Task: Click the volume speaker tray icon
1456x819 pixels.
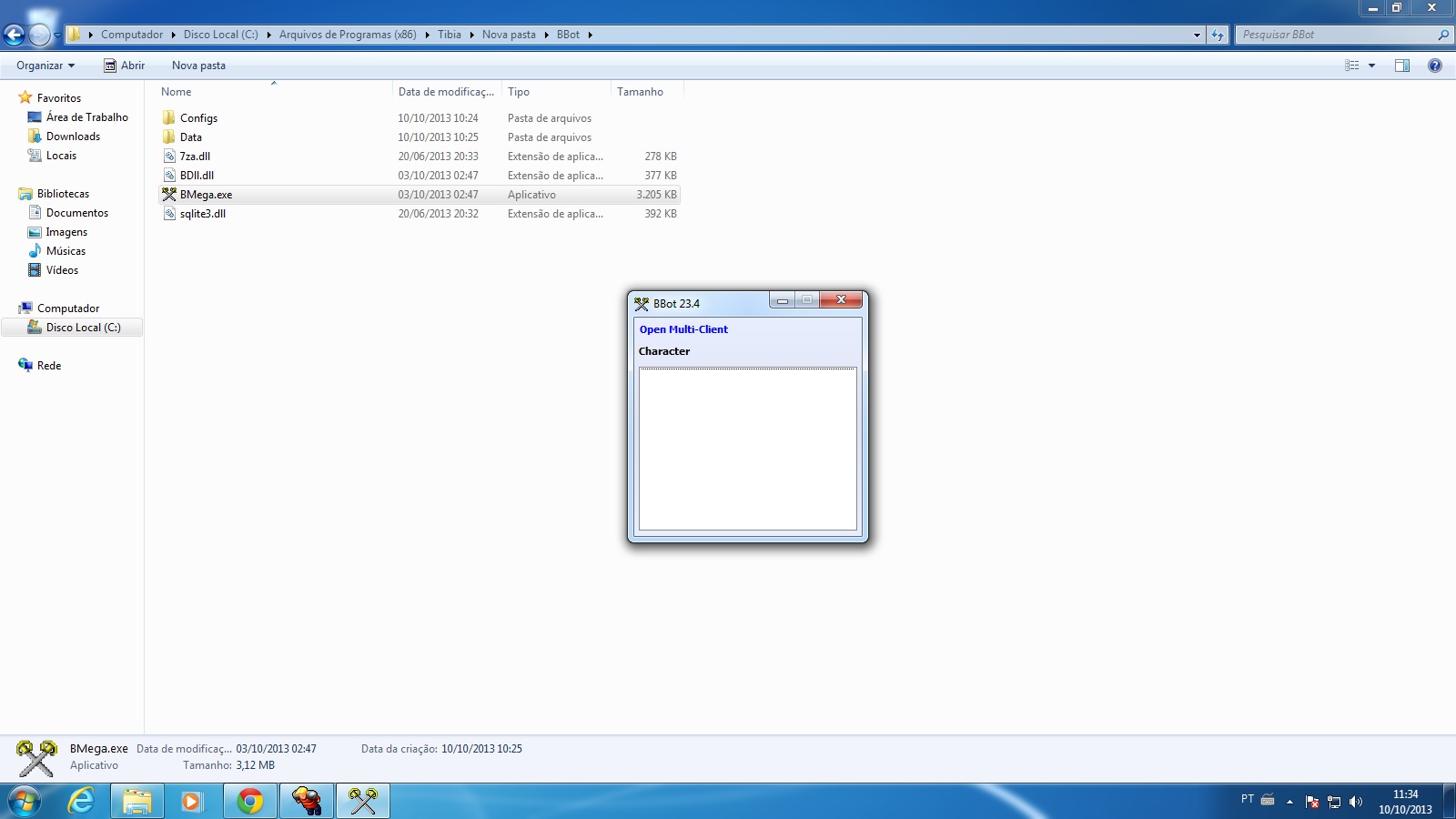Action: pyautogui.click(x=1356, y=802)
